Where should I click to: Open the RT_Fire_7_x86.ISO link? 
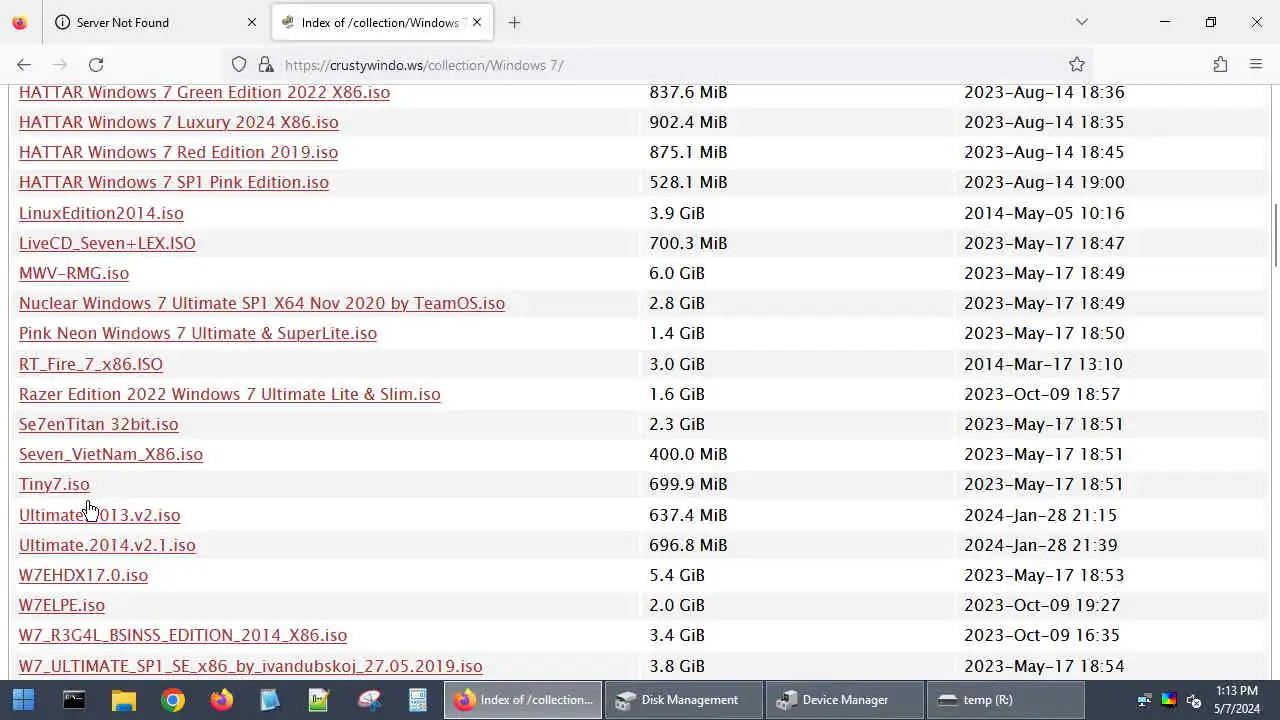click(91, 364)
